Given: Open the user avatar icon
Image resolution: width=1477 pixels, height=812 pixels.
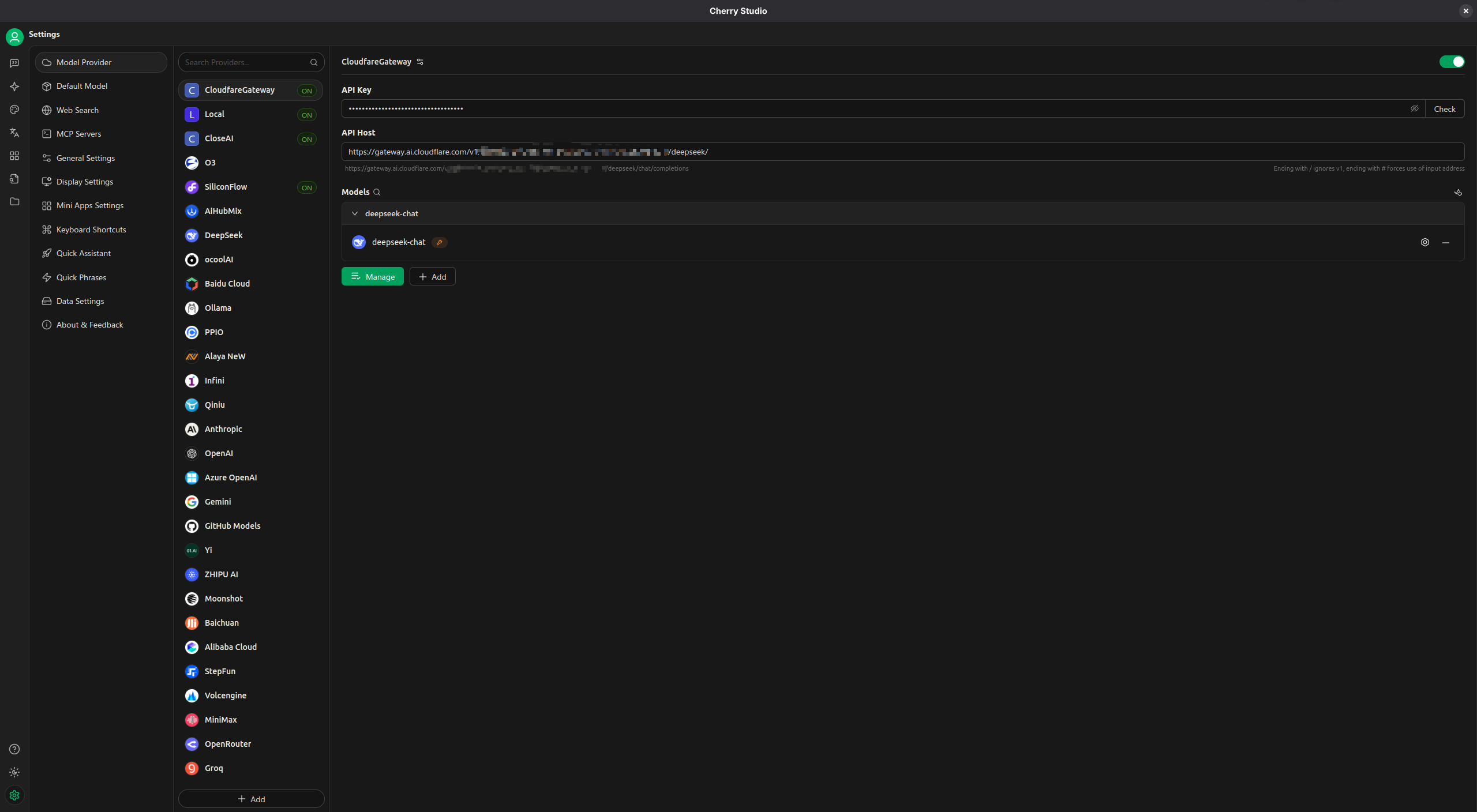Looking at the screenshot, I should [14, 37].
